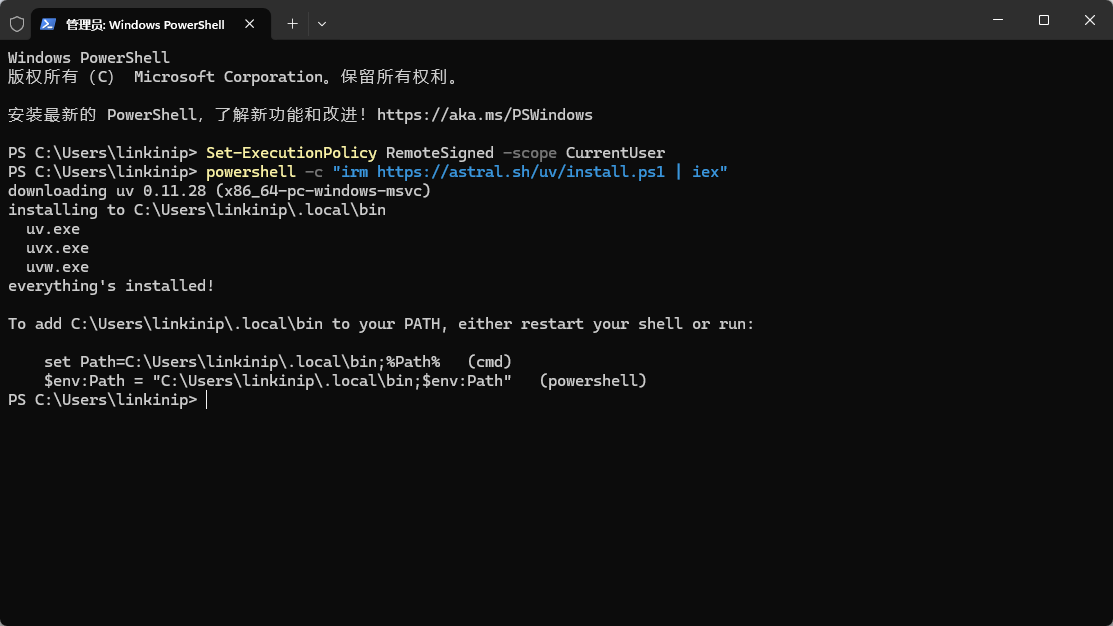Image resolution: width=1113 pixels, height=626 pixels.
Task: Click the 'To add ... to your PATH' message line
Action: click(x=381, y=324)
